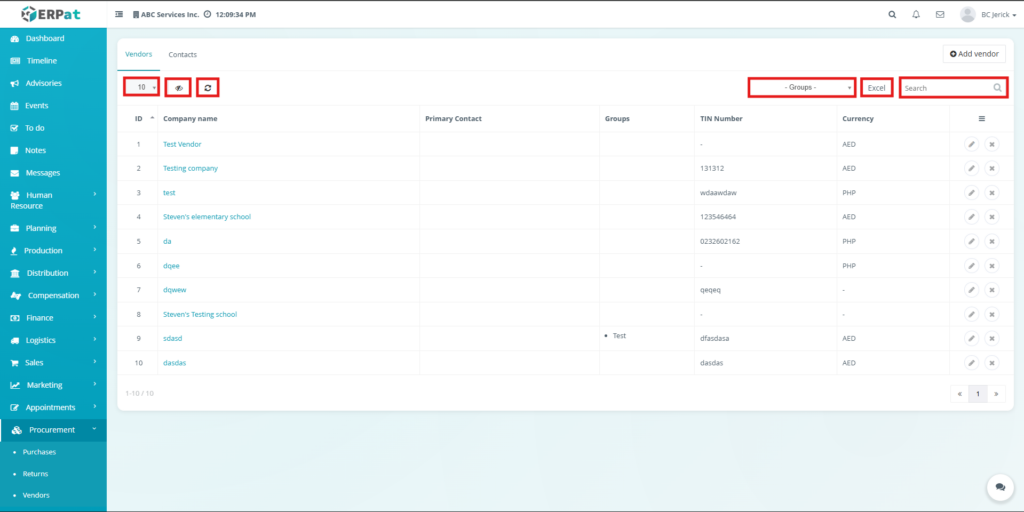1024x512 pixels.
Task: Go to next page in pagination
Action: click(996, 394)
